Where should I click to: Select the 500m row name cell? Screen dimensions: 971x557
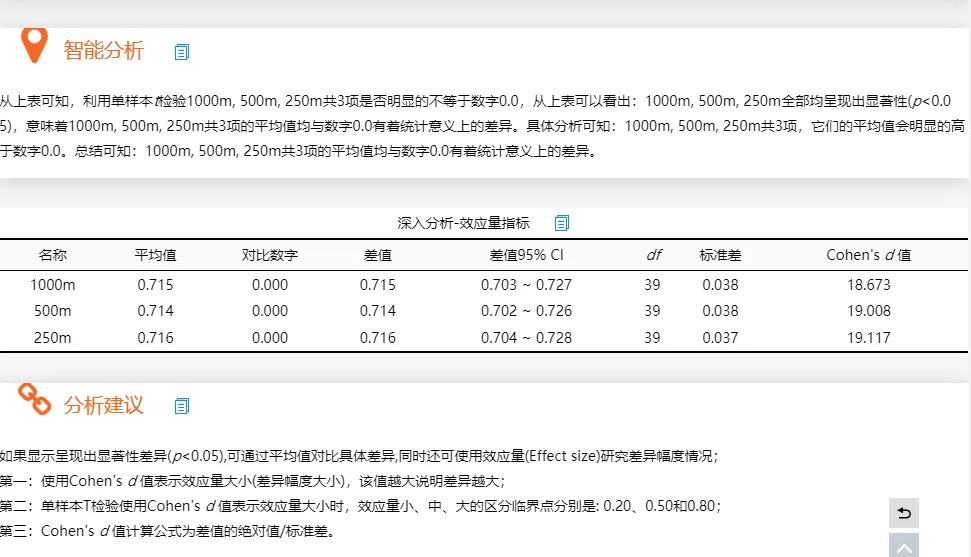pos(53,311)
